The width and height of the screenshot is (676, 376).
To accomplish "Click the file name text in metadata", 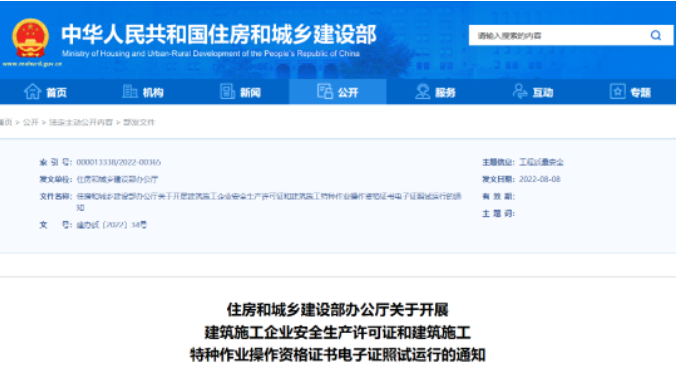I will click(269, 201).
